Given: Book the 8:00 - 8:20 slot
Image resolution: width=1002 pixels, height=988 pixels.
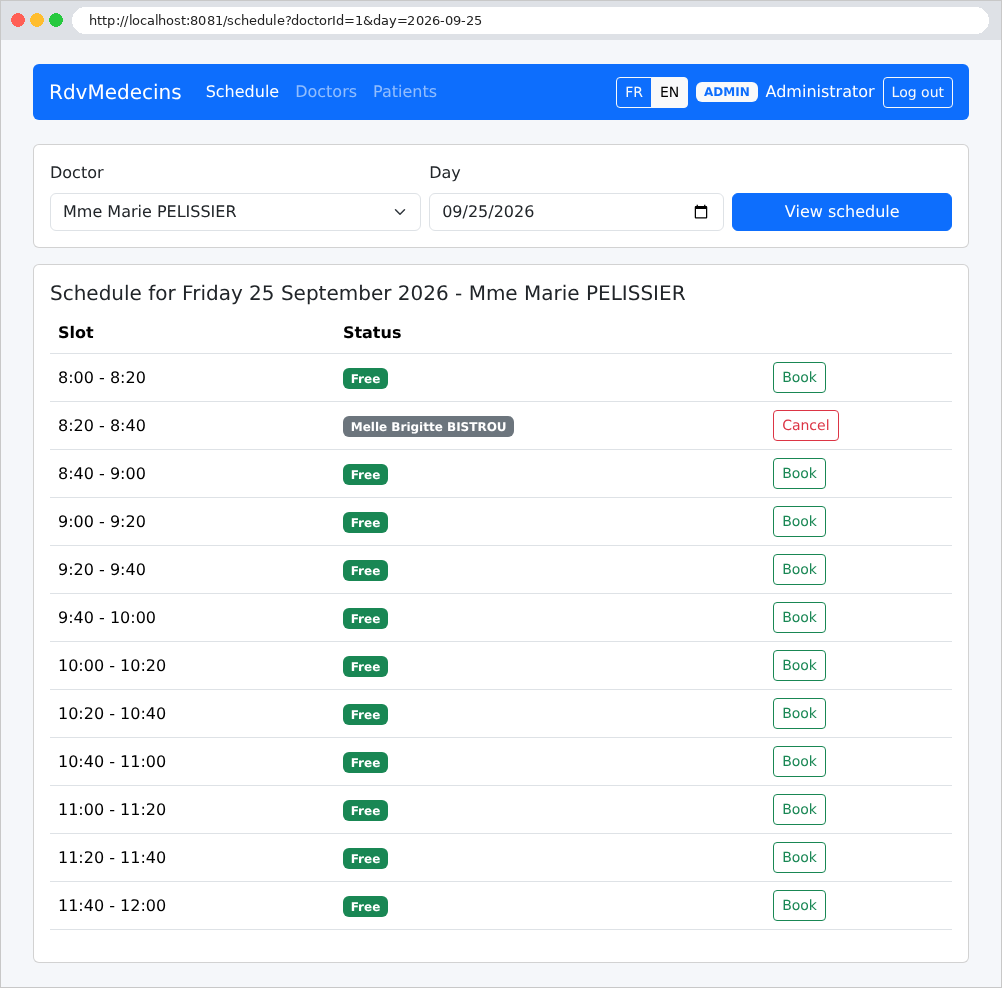Looking at the screenshot, I should 799,377.
